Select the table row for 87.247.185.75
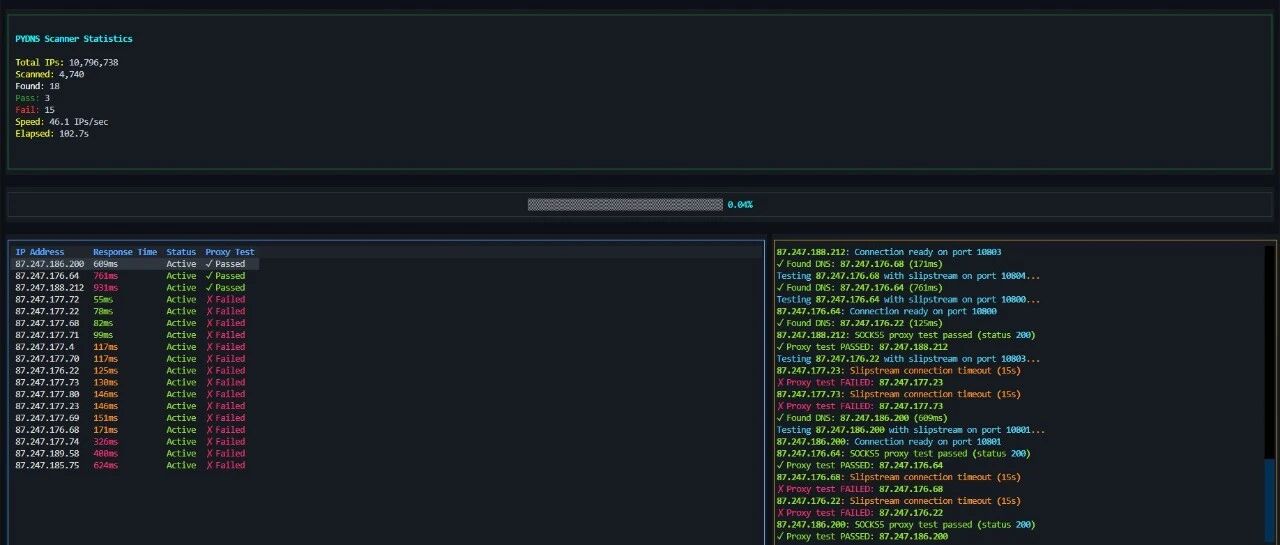The height and width of the screenshot is (545, 1280). tap(135, 465)
